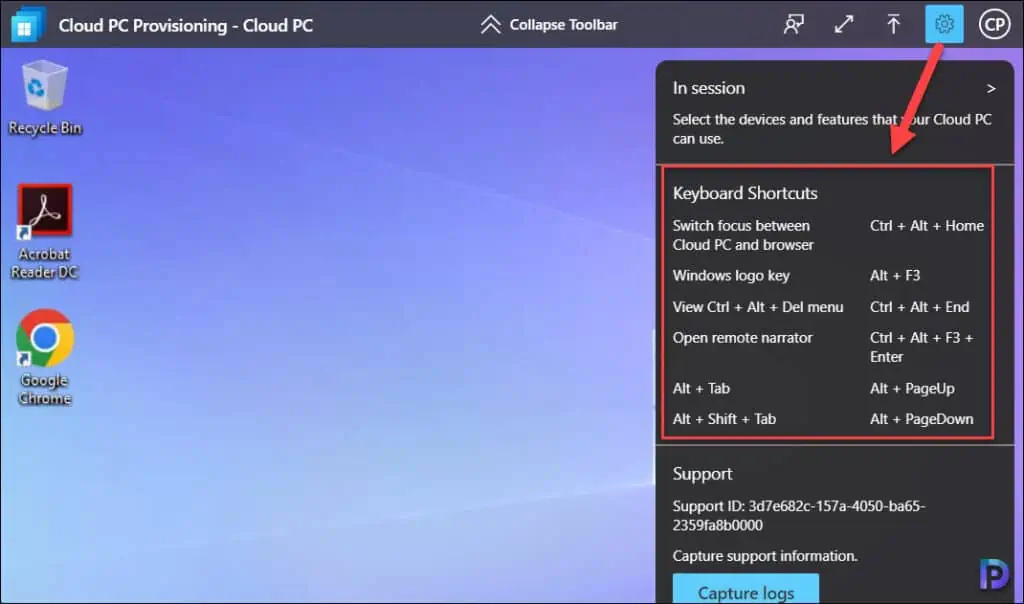The width and height of the screenshot is (1024, 604).
Task: Open the feedback icon in toolbar
Action: pyautogui.click(x=793, y=25)
